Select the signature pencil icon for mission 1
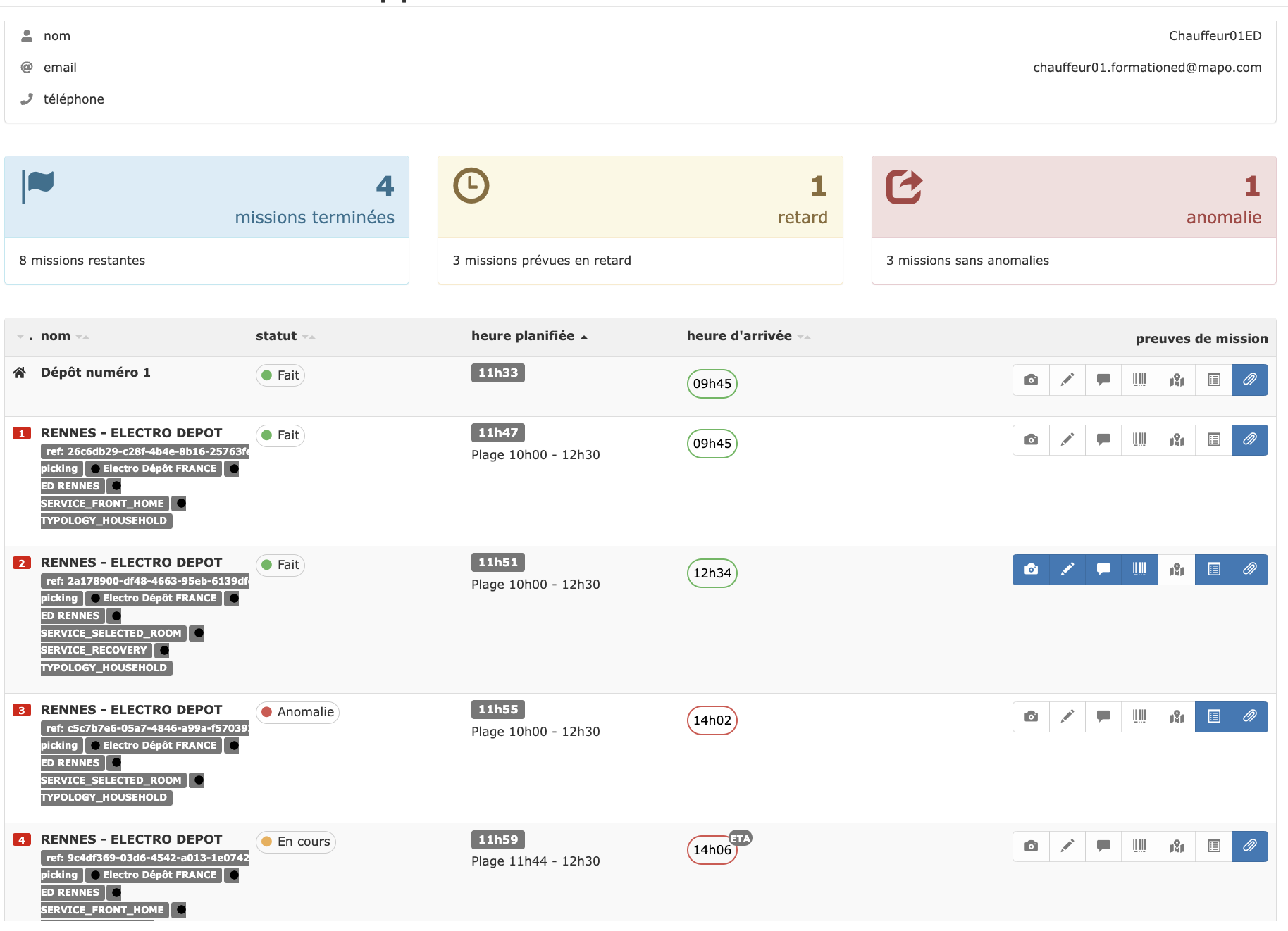The image size is (1288, 931). coord(1067,439)
